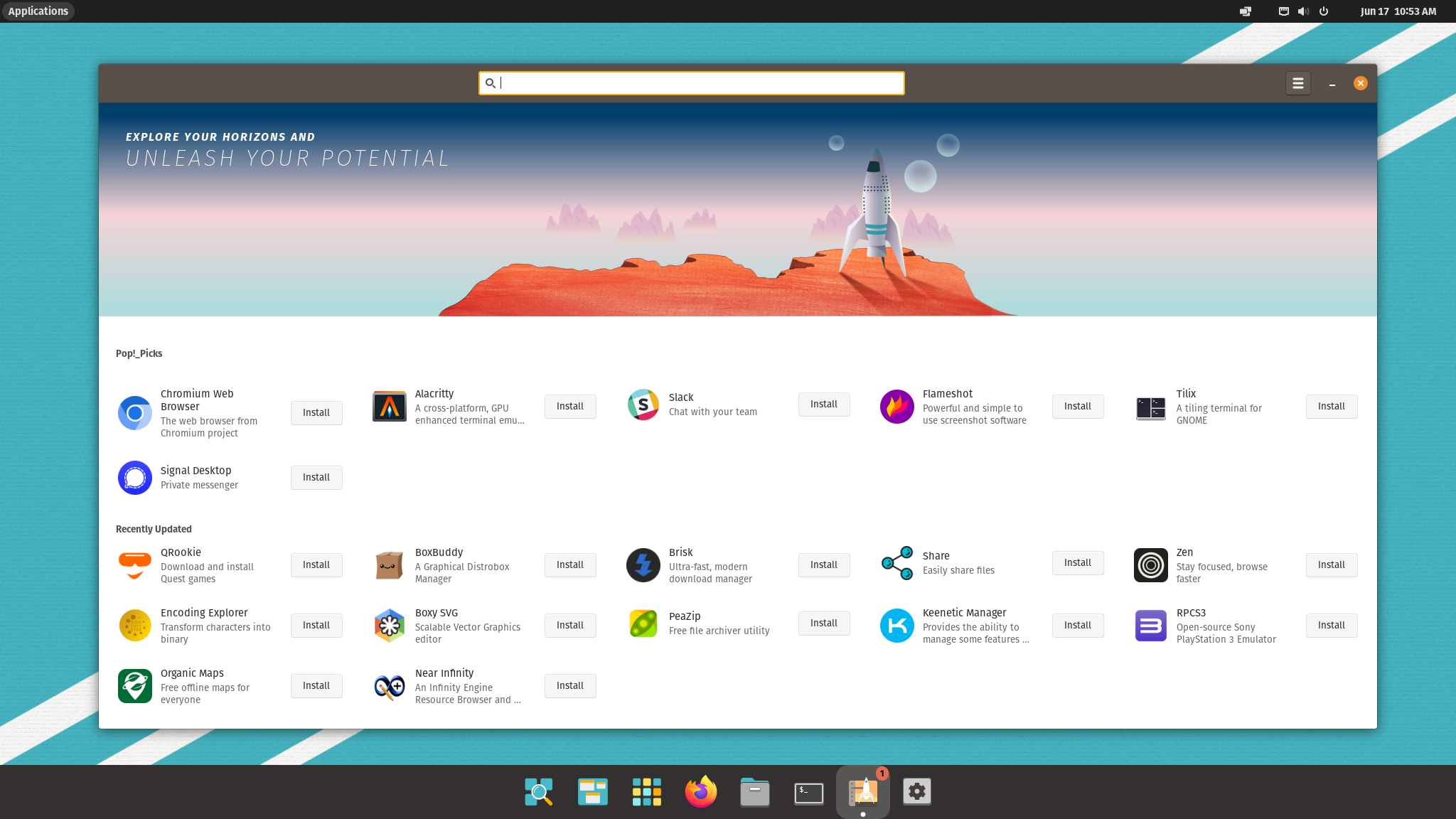The image size is (1456, 819).
Task: Select the Alacritty app icon
Action: point(390,407)
